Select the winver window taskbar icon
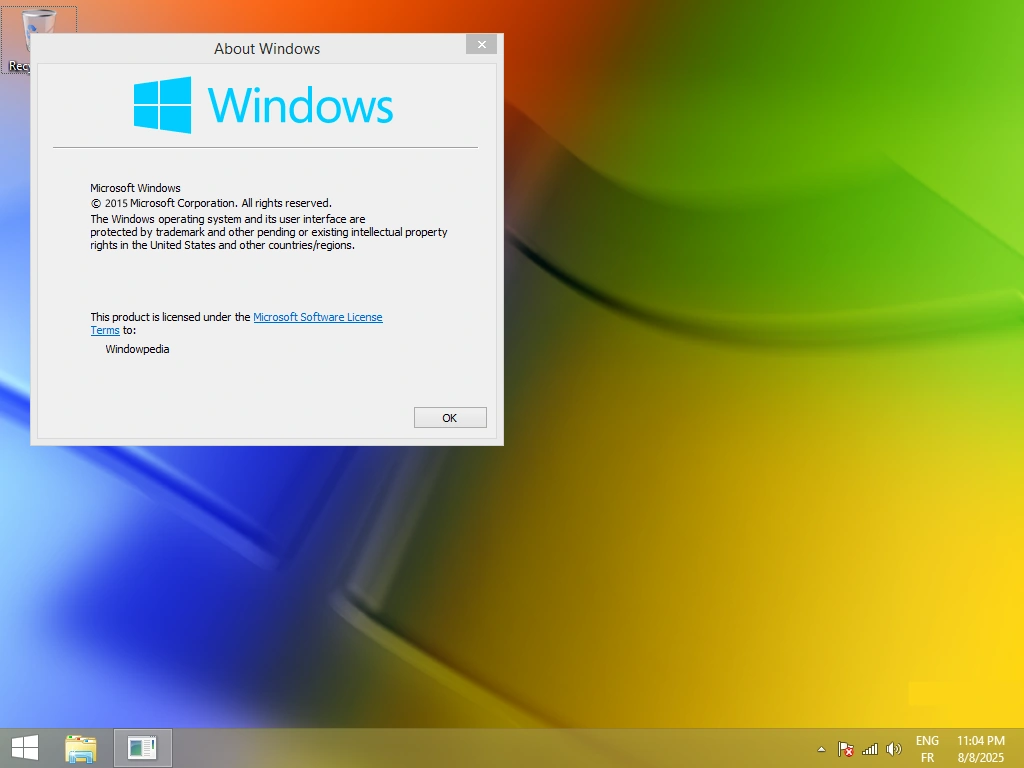The image size is (1024, 768). [142, 747]
